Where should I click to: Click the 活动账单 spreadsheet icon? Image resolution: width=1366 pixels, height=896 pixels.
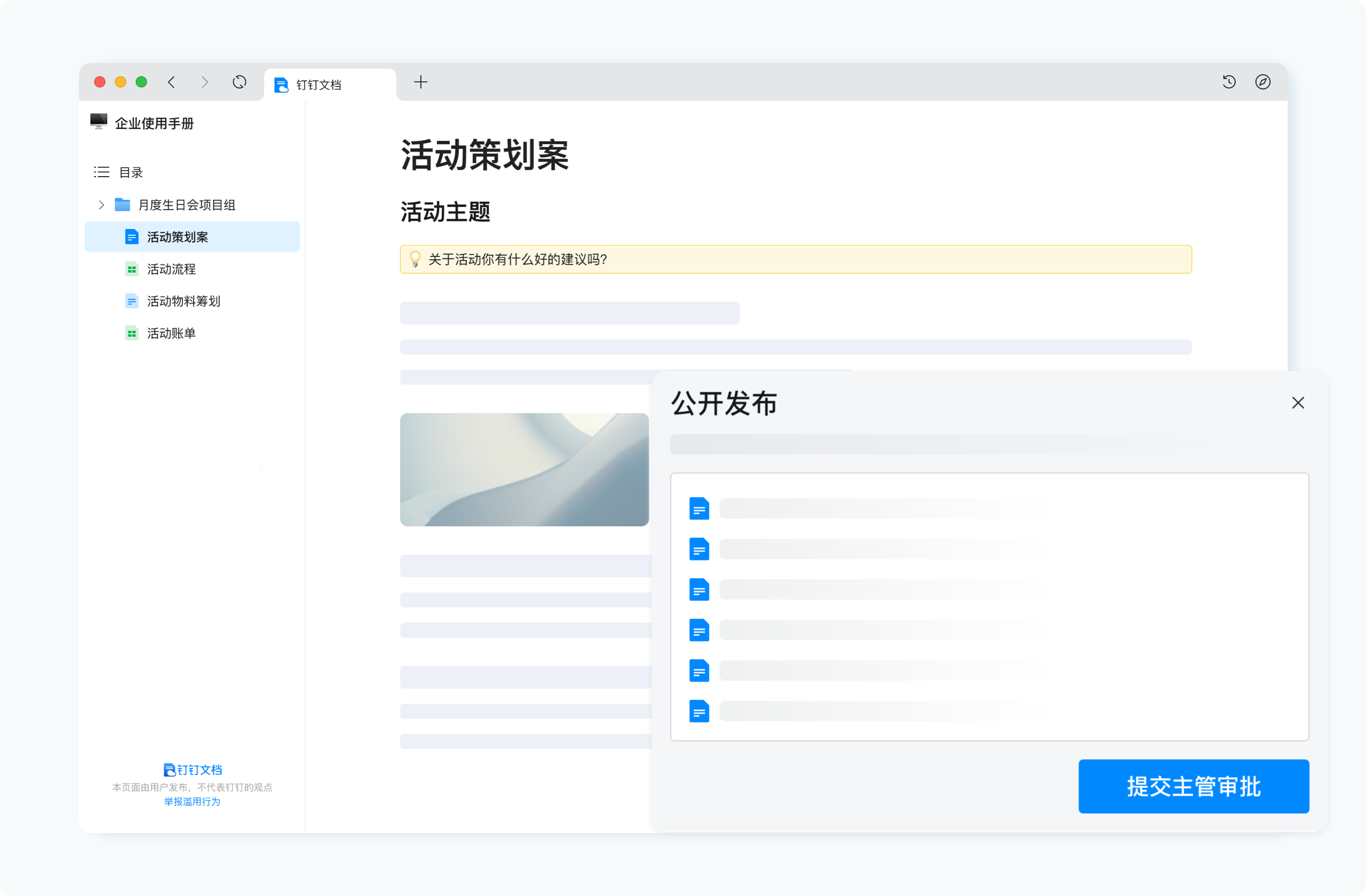[x=131, y=333]
